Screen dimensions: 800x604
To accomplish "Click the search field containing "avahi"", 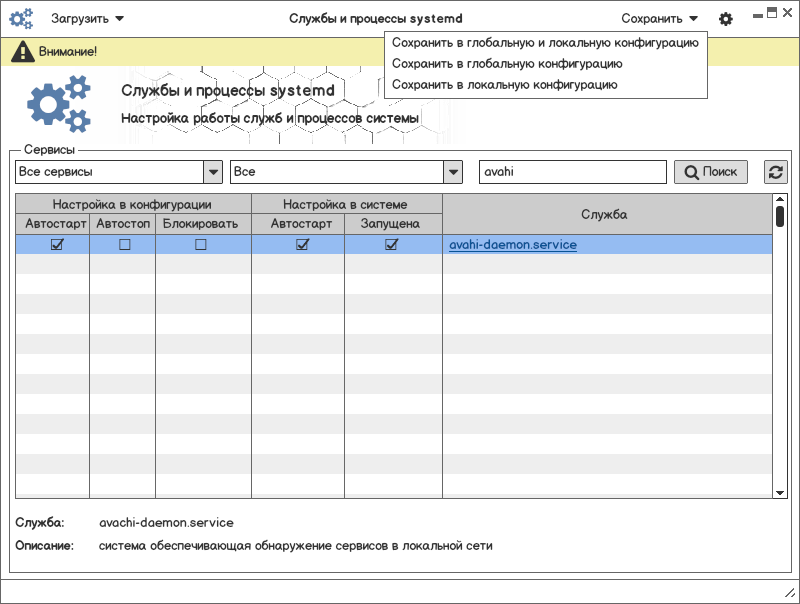I will (572, 172).
